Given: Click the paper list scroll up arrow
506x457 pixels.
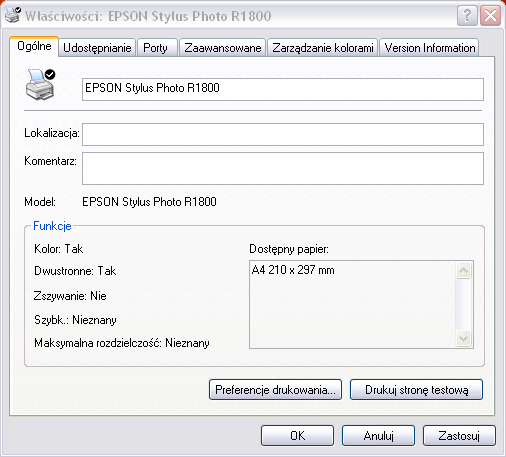Looking at the screenshot, I should click(x=464, y=270).
